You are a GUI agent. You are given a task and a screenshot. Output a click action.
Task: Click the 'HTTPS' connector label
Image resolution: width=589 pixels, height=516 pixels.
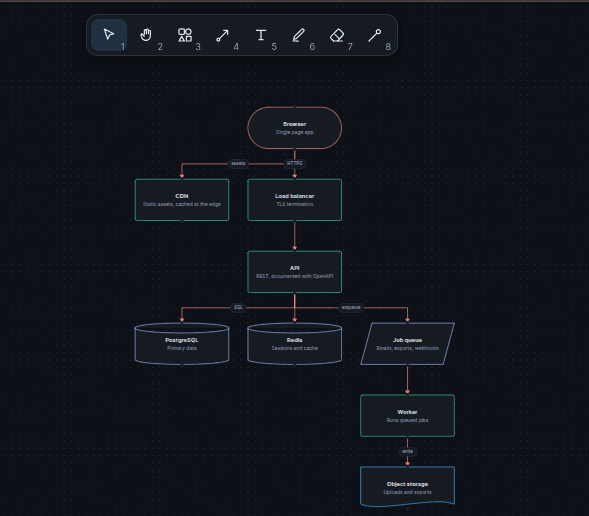point(294,163)
